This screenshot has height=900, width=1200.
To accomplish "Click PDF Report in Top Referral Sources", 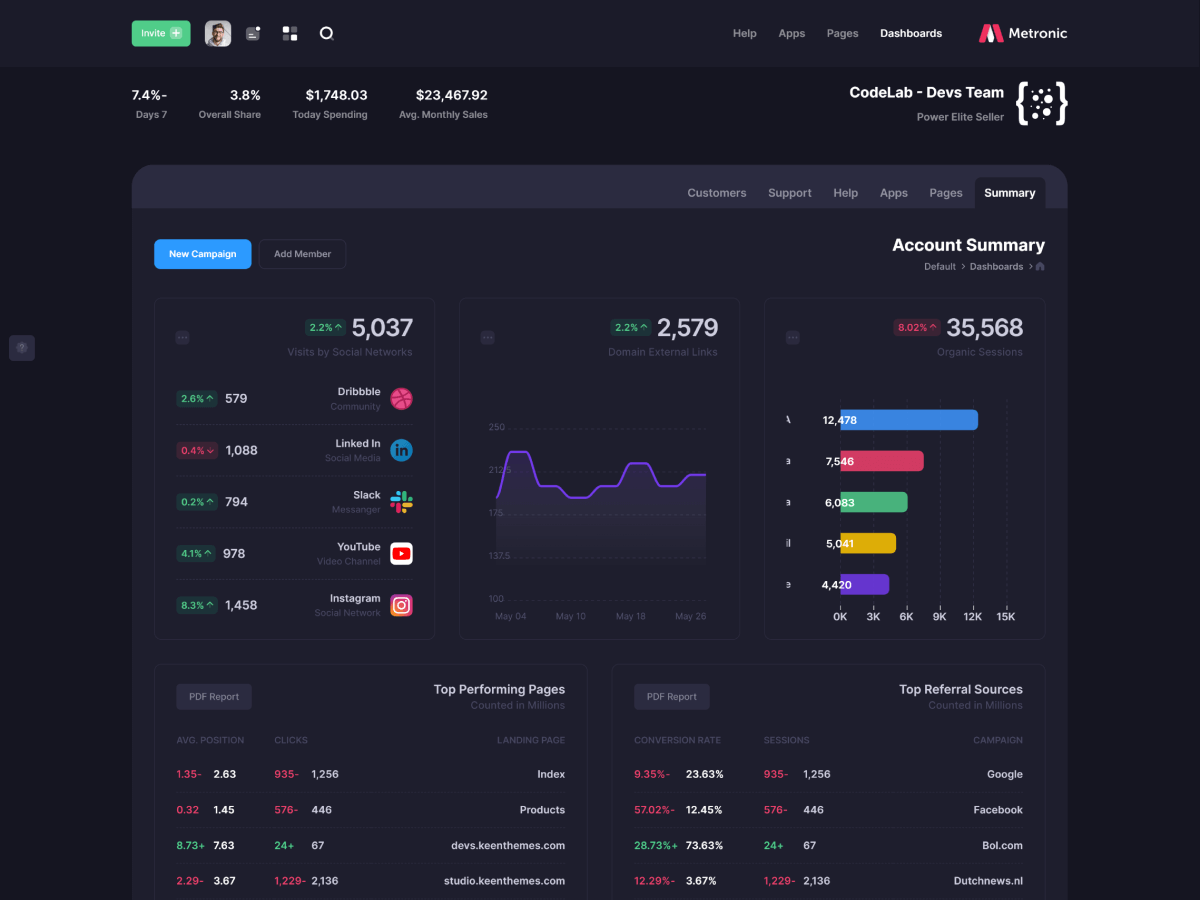I will 671,697.
